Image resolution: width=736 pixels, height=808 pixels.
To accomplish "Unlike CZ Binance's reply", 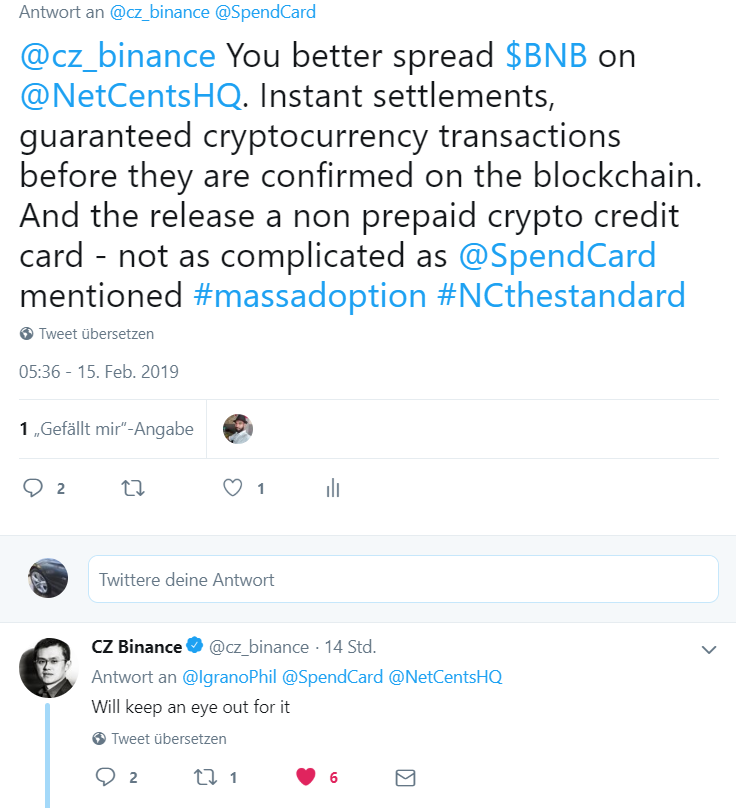I will click(306, 777).
